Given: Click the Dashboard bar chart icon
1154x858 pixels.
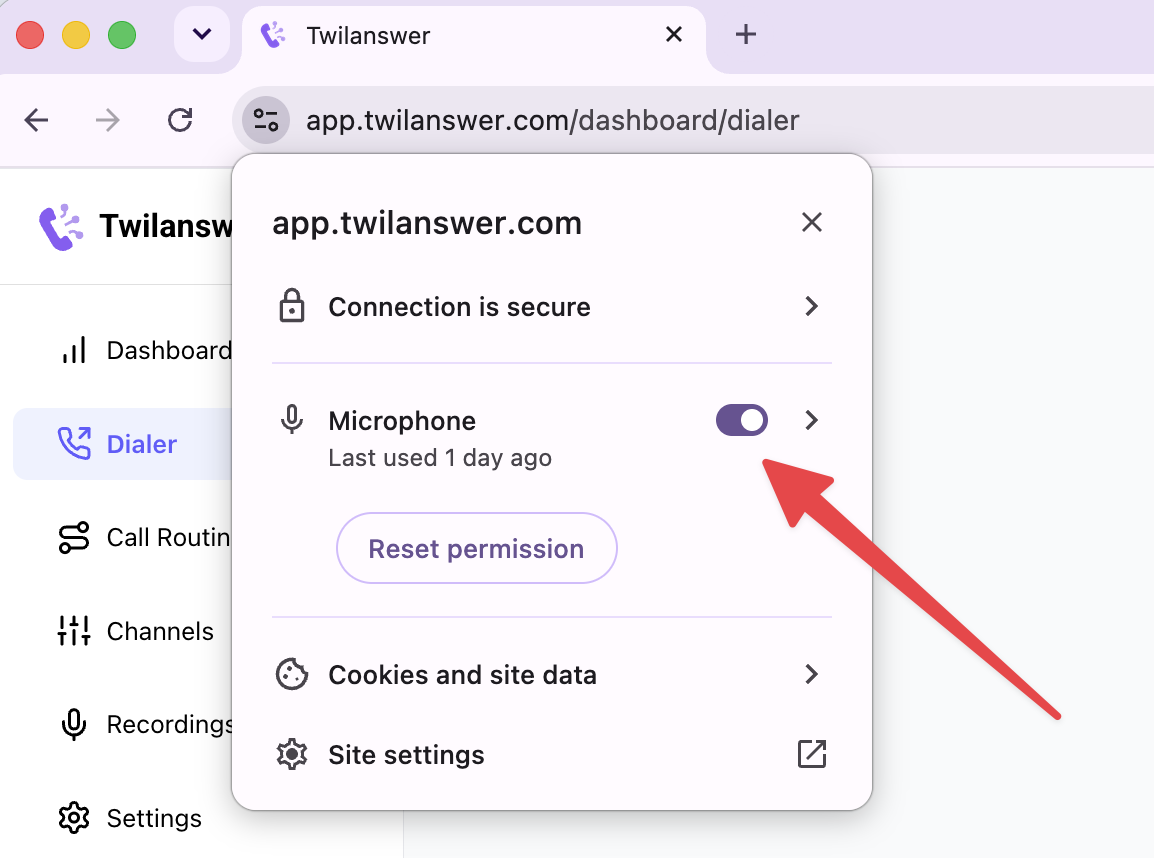Looking at the screenshot, I should tap(74, 350).
